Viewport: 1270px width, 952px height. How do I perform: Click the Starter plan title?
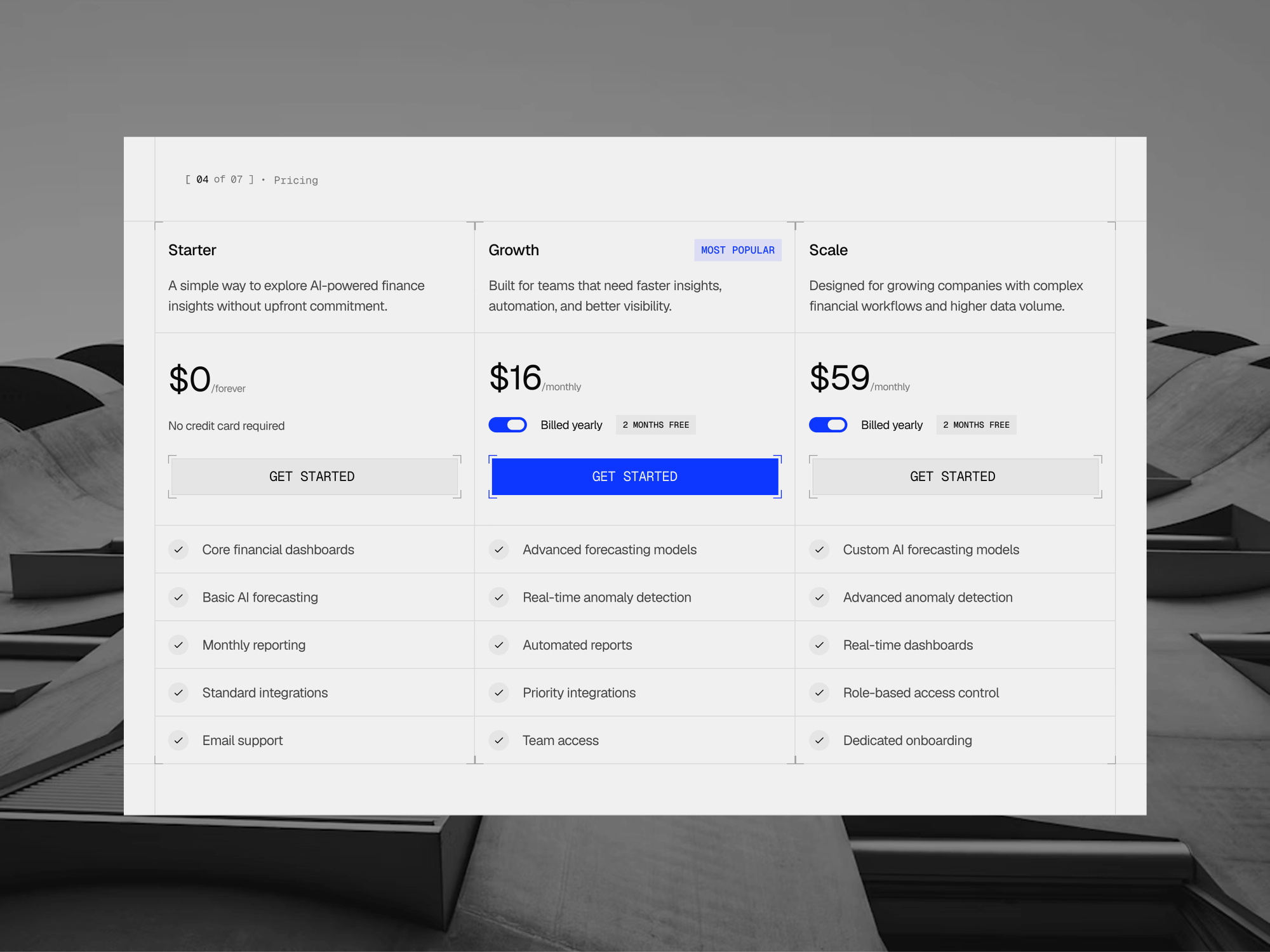pos(192,250)
